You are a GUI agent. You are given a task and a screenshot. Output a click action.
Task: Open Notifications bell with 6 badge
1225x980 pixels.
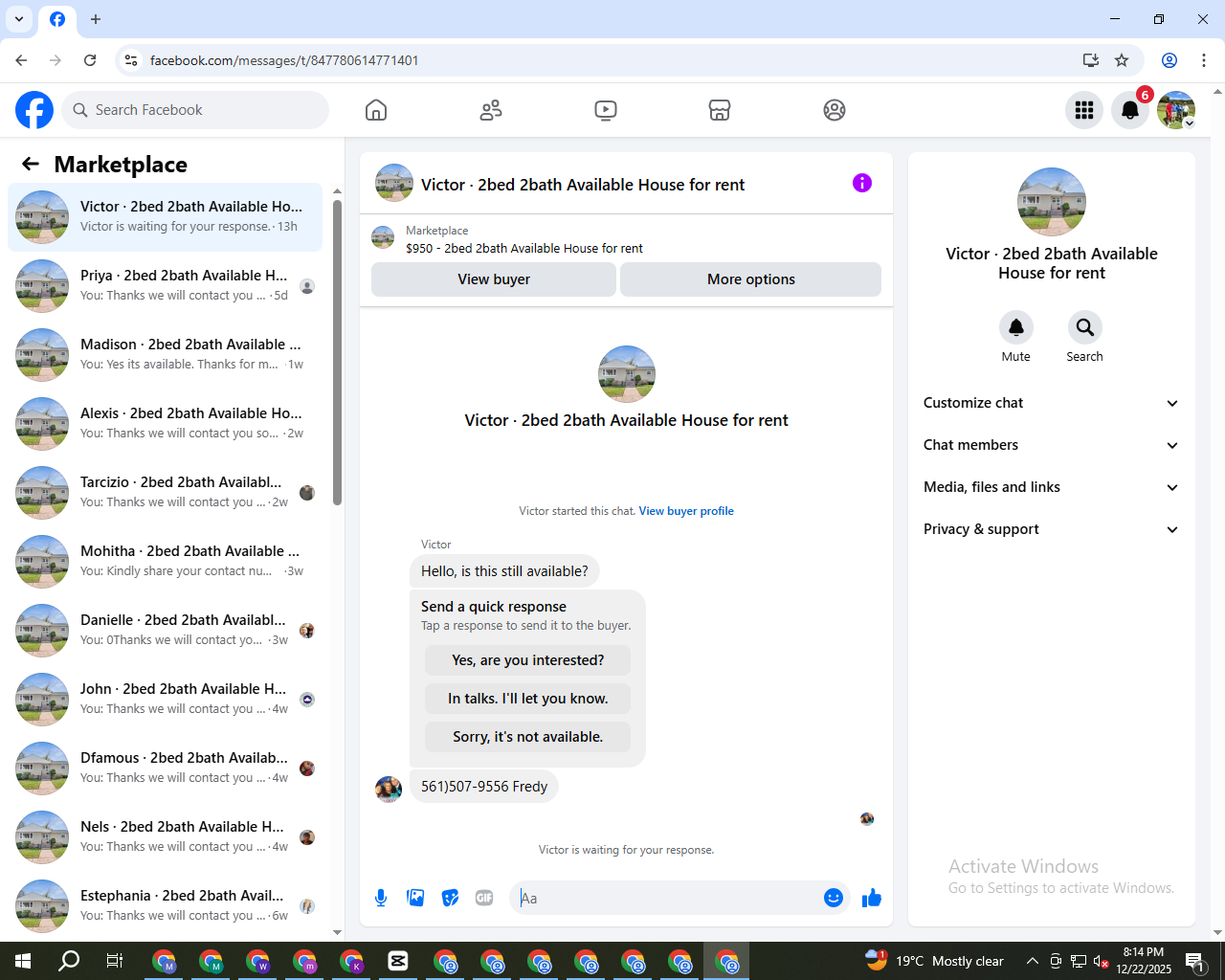[x=1130, y=110]
